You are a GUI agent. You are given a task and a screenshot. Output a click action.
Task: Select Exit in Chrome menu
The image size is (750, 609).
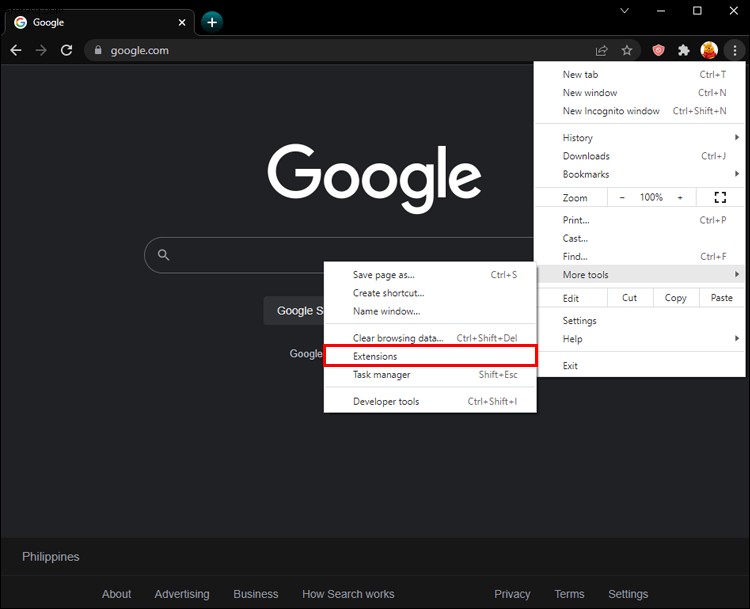[640, 365]
